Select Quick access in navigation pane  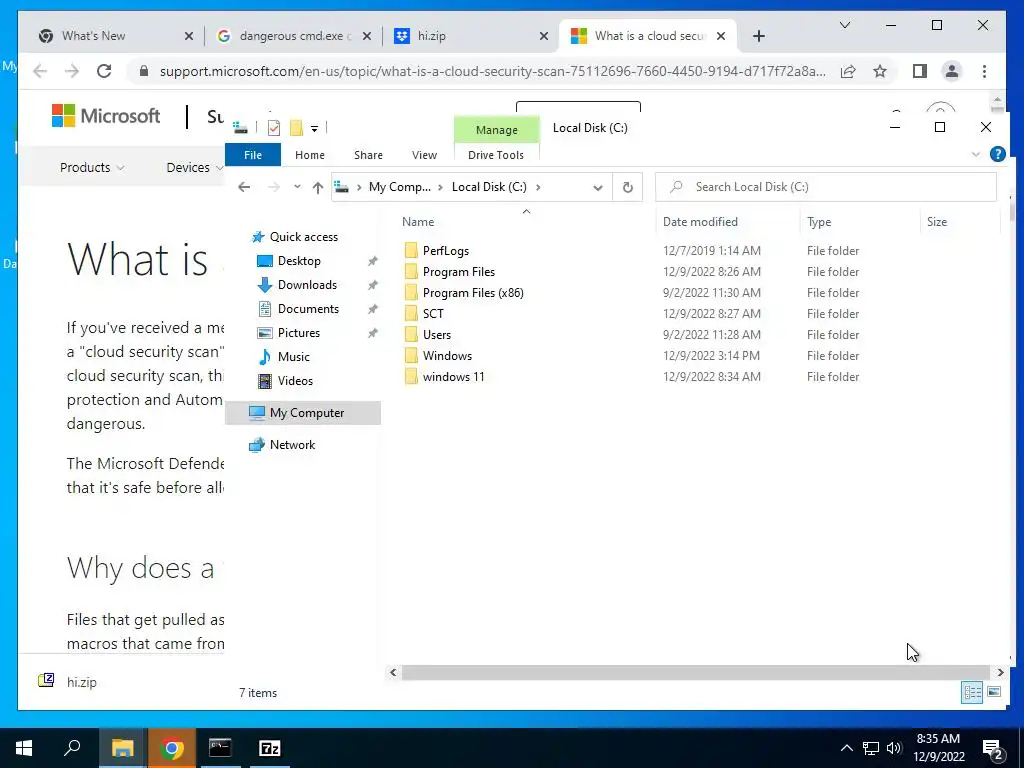(304, 237)
